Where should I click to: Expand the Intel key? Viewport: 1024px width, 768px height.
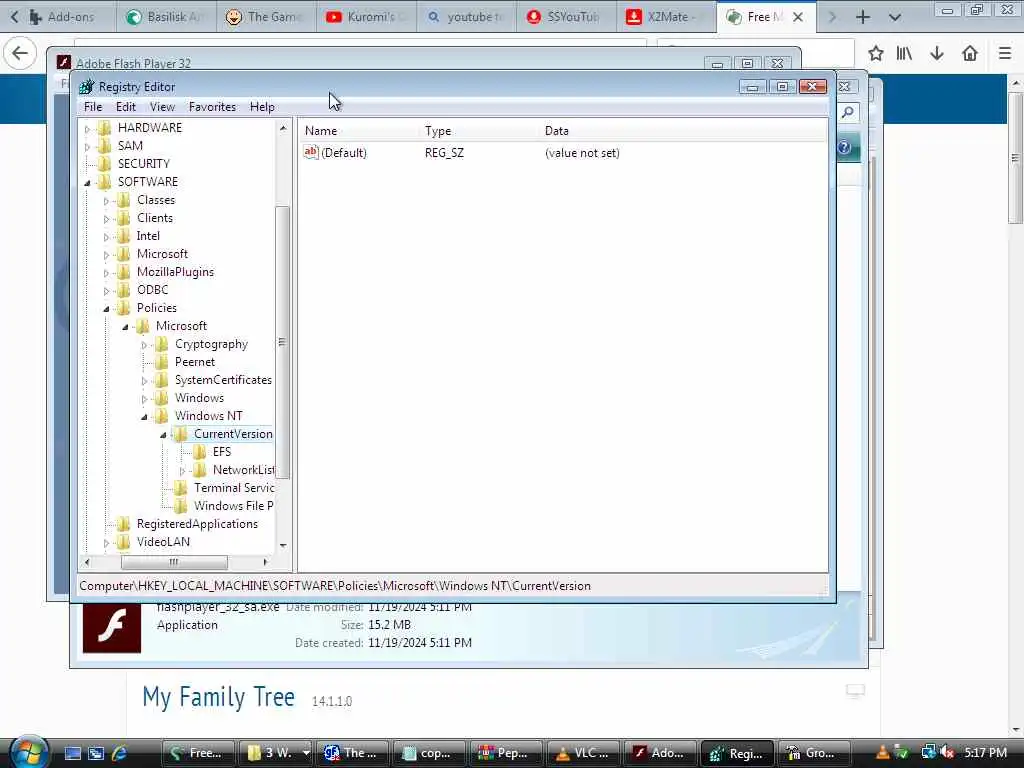pyautogui.click(x=106, y=237)
